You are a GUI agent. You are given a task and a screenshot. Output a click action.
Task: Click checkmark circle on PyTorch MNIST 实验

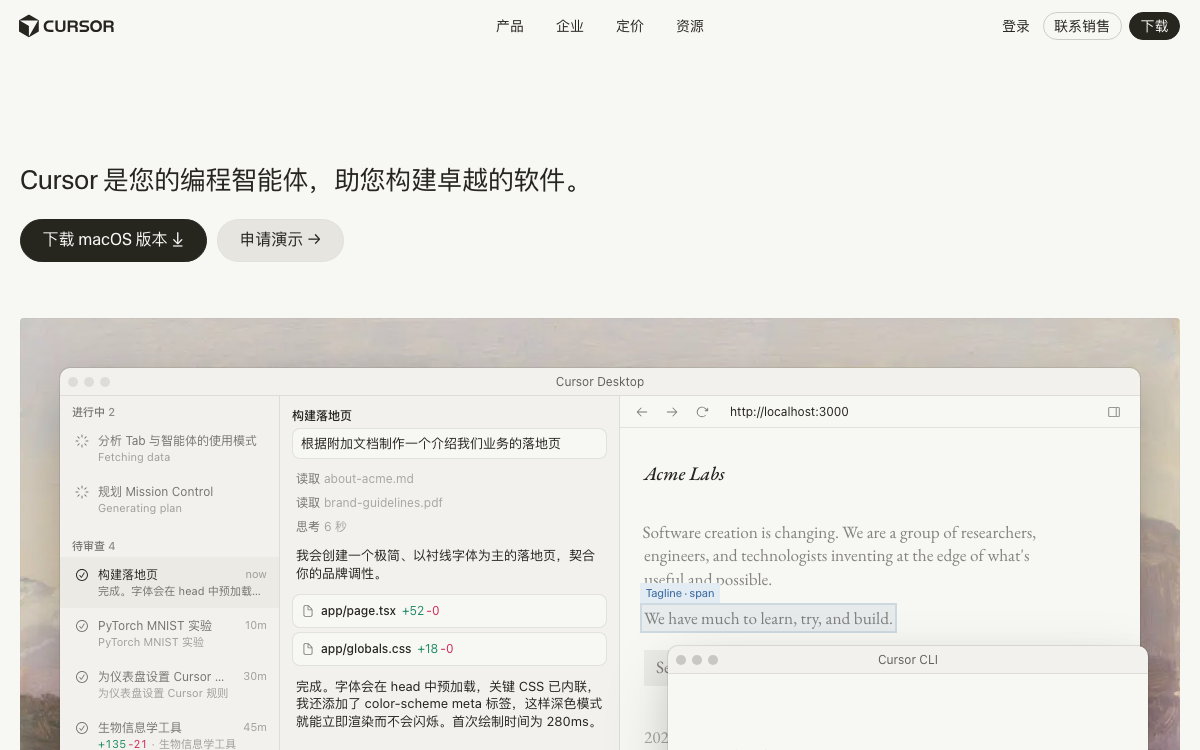(x=82, y=626)
